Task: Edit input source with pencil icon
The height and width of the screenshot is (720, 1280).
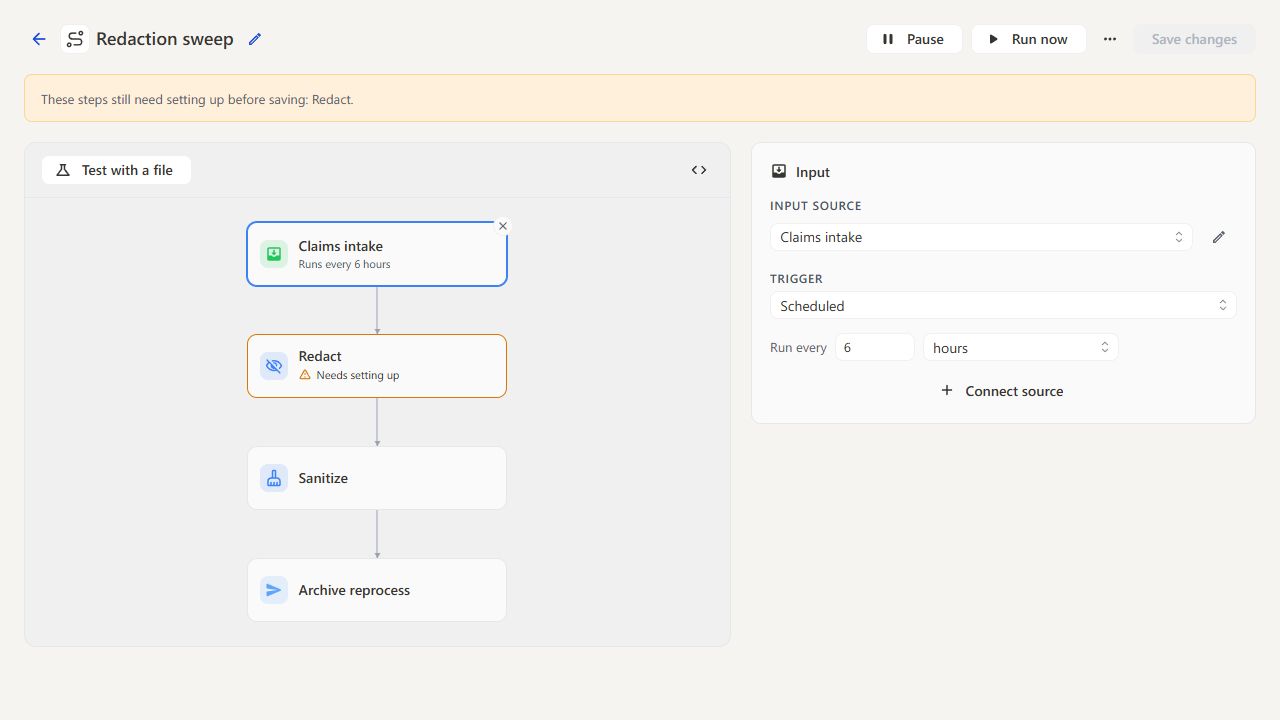Action: [x=1219, y=237]
